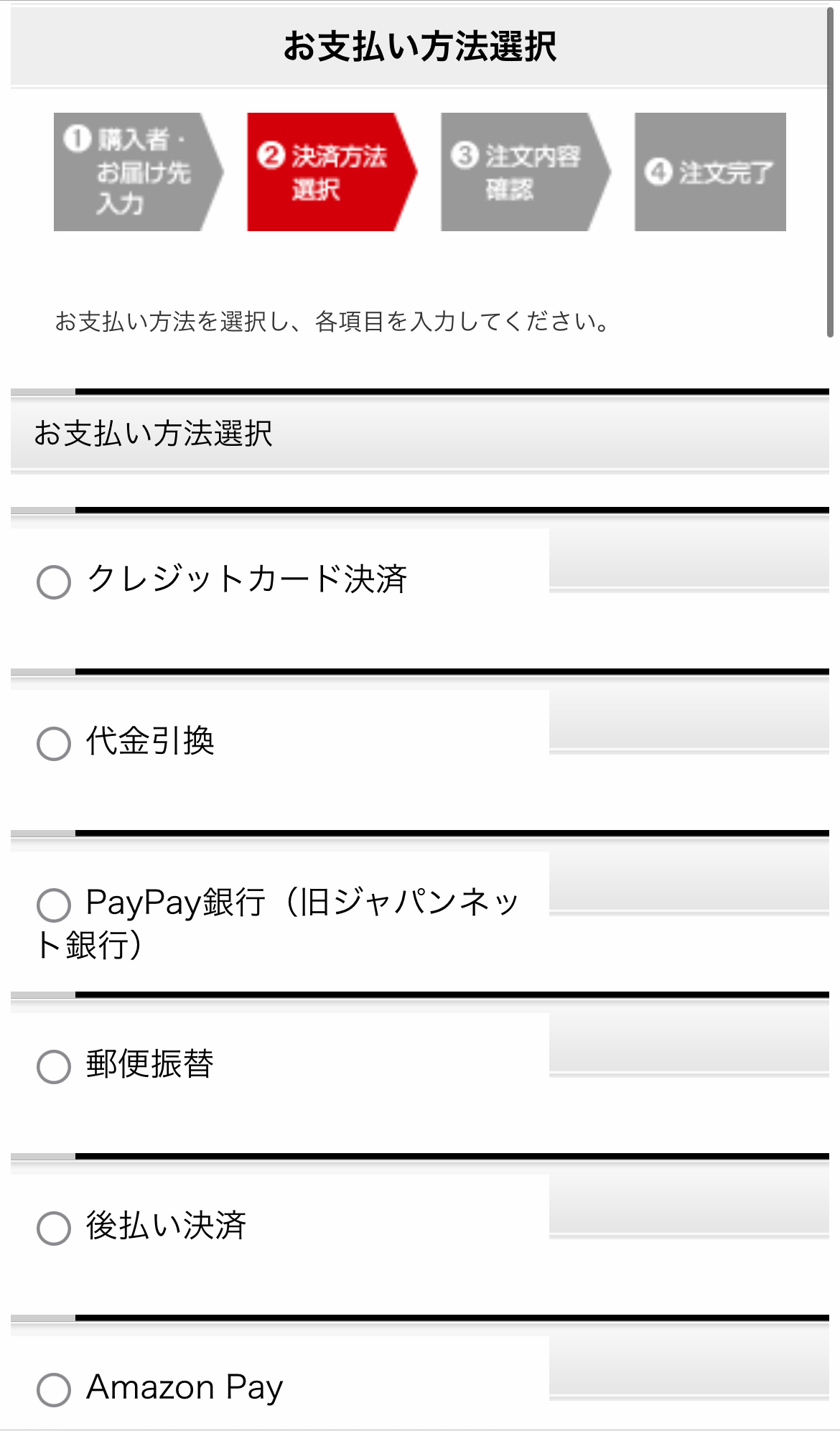Click the PayPay銀行(旧ジャパンネット銀行) label text
The image size is (840, 1431).
pyautogui.click(x=302, y=903)
